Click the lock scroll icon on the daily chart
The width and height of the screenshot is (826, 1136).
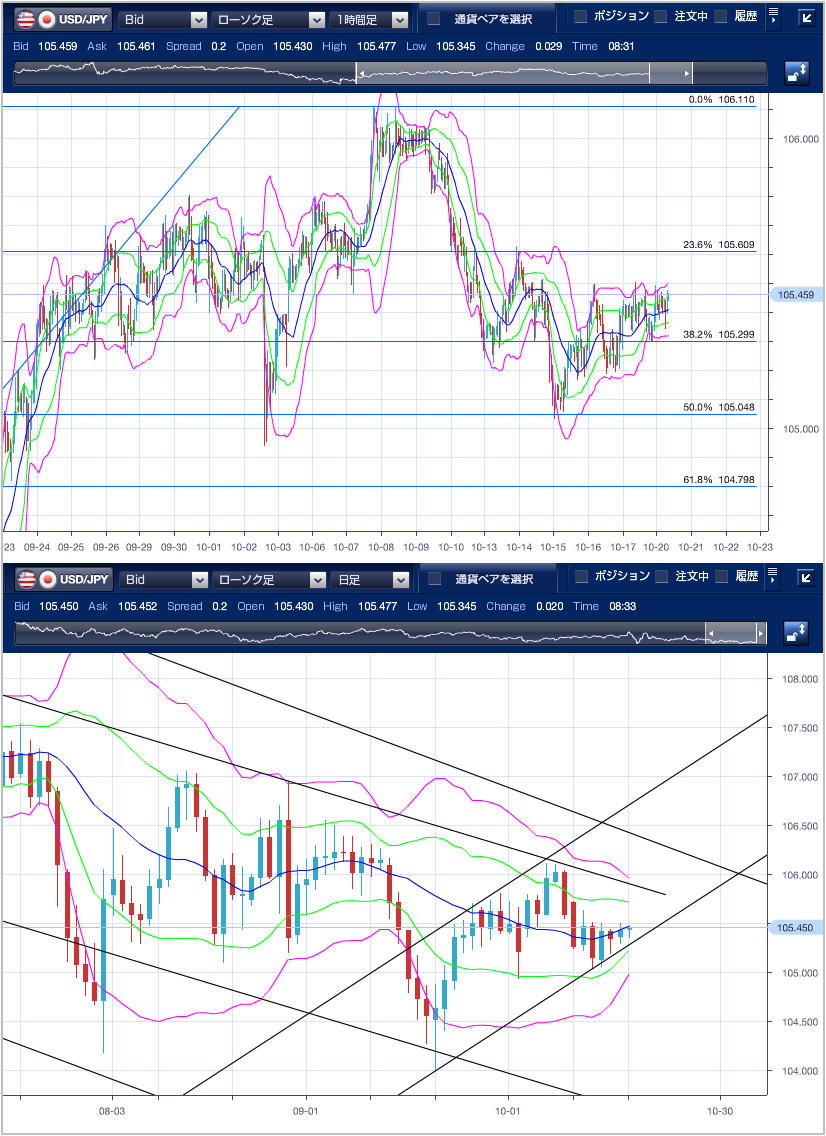click(x=797, y=632)
